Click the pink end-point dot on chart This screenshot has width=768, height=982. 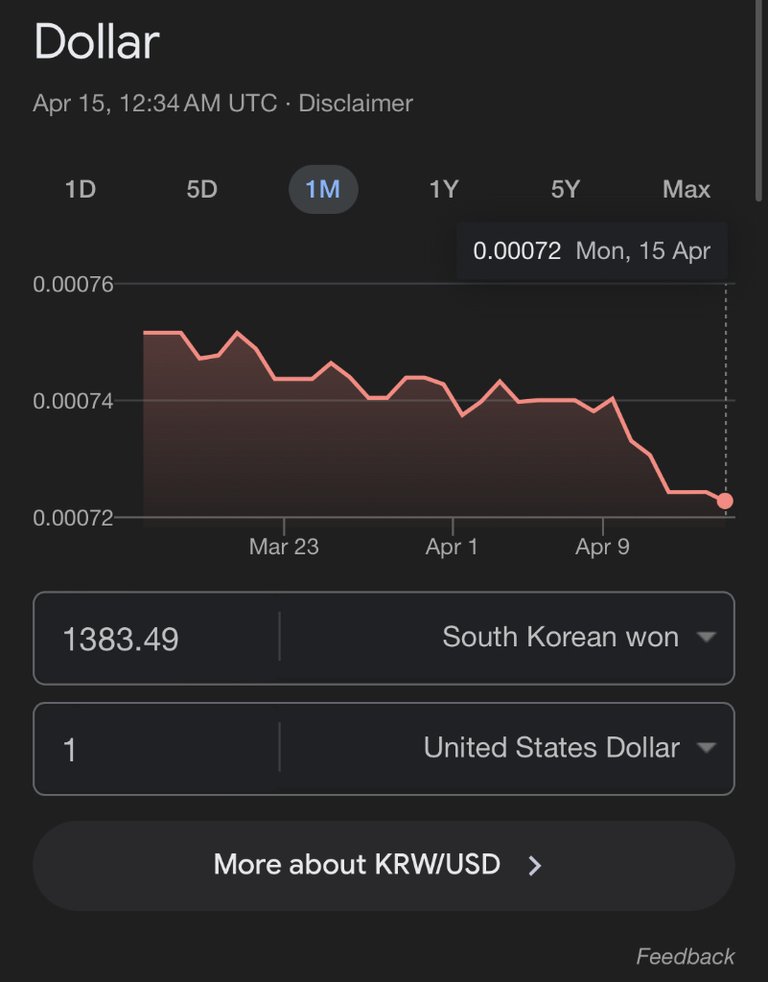click(x=725, y=501)
